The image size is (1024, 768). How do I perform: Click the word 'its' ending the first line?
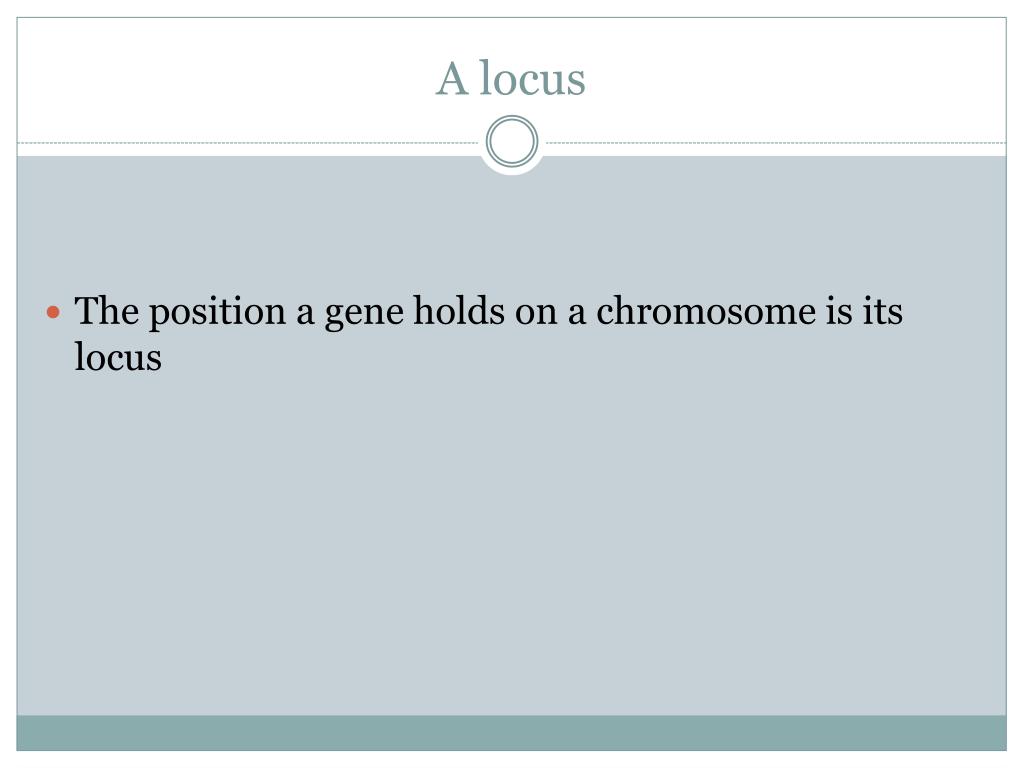point(883,310)
